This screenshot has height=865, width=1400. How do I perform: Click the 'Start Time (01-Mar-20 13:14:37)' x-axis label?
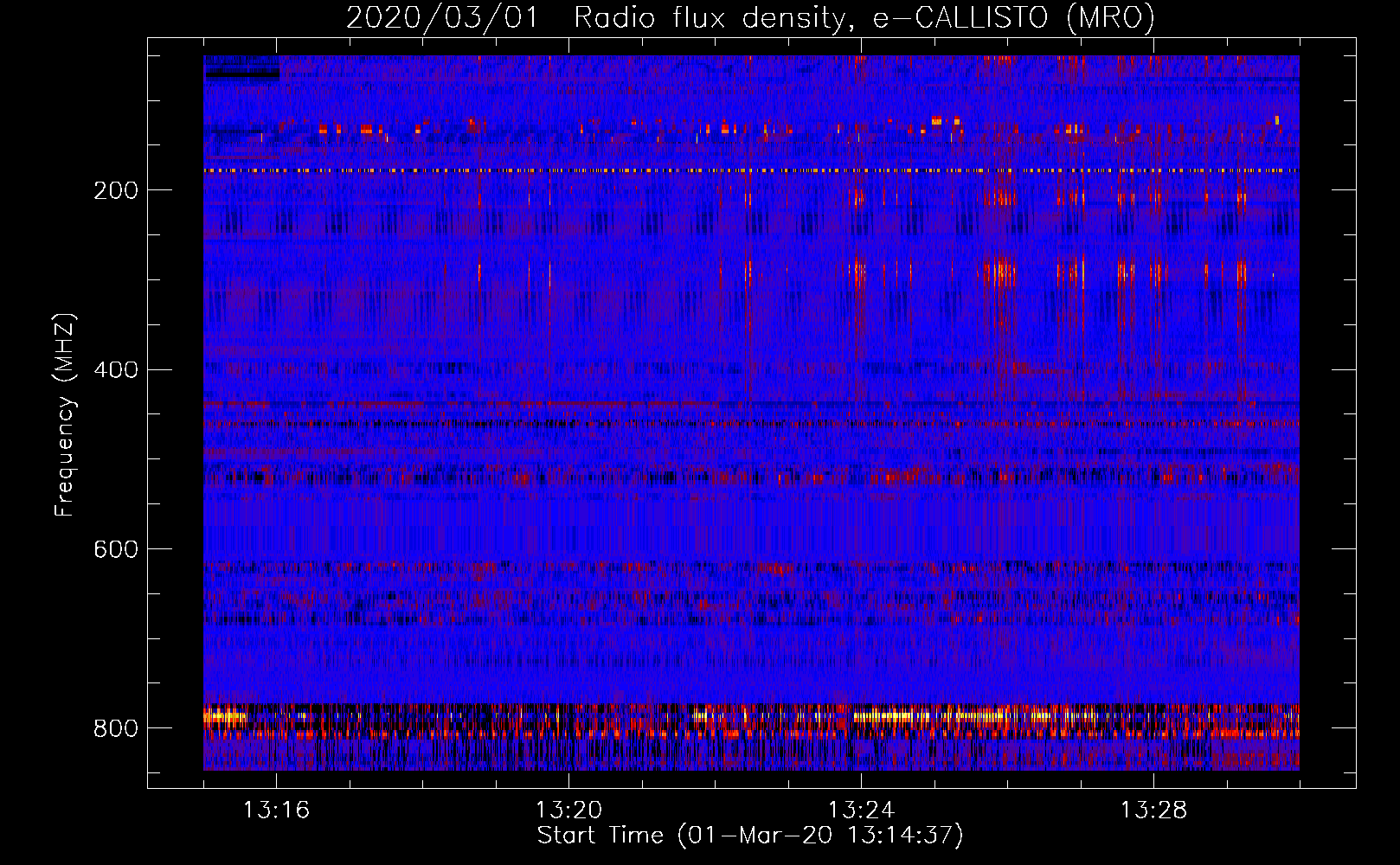click(750, 836)
